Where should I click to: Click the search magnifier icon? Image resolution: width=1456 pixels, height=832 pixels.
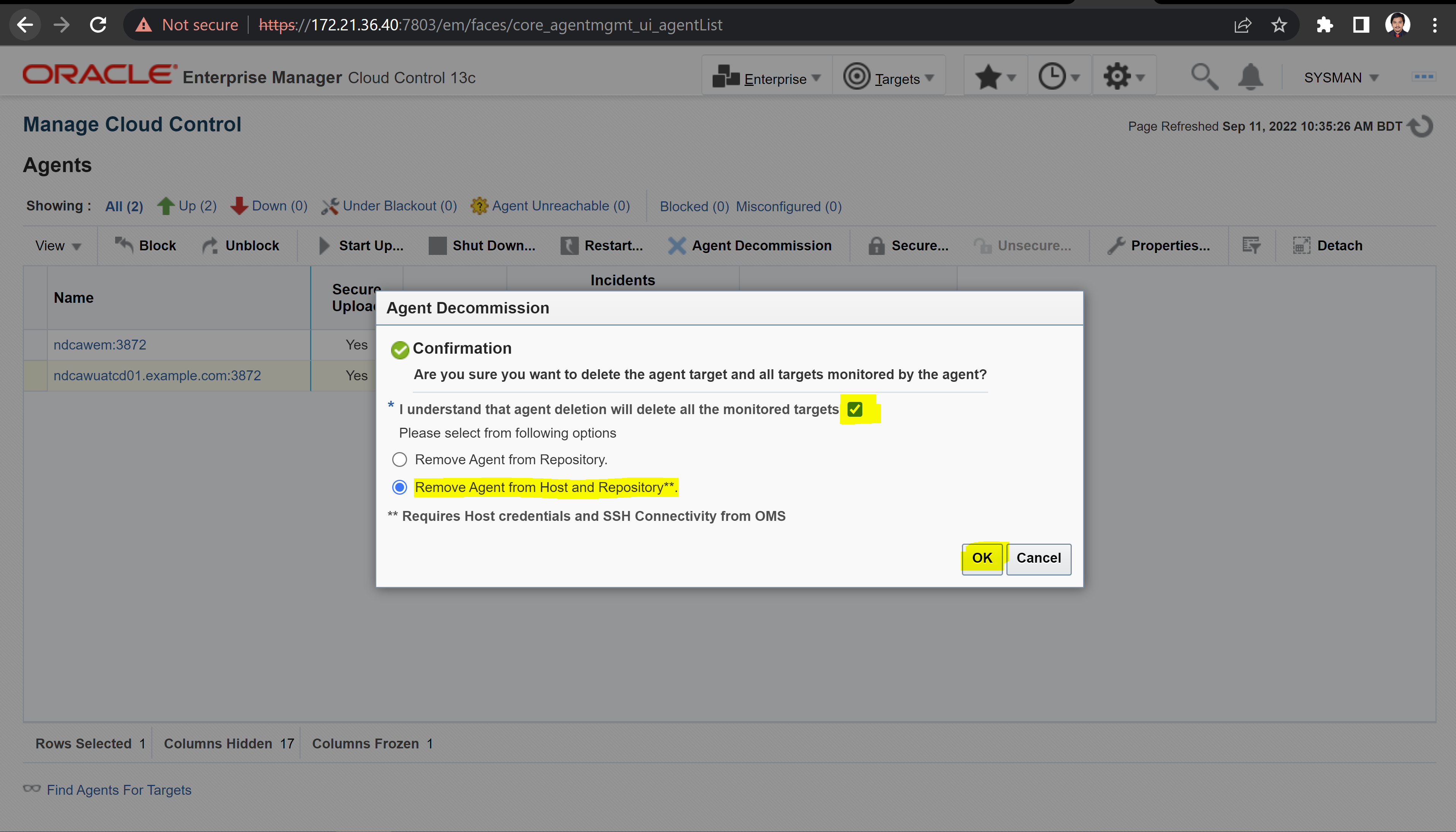pyautogui.click(x=1204, y=77)
